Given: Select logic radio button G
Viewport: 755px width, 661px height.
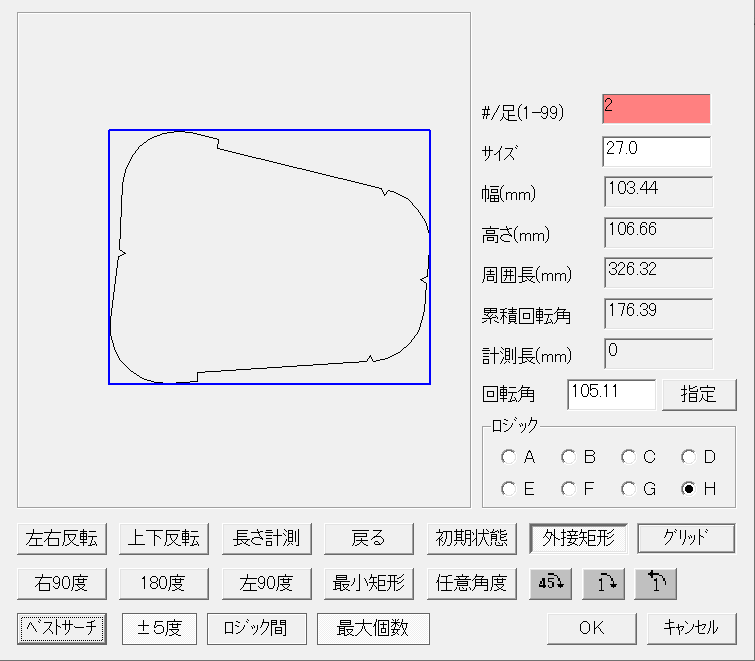Looking at the screenshot, I should [628, 489].
